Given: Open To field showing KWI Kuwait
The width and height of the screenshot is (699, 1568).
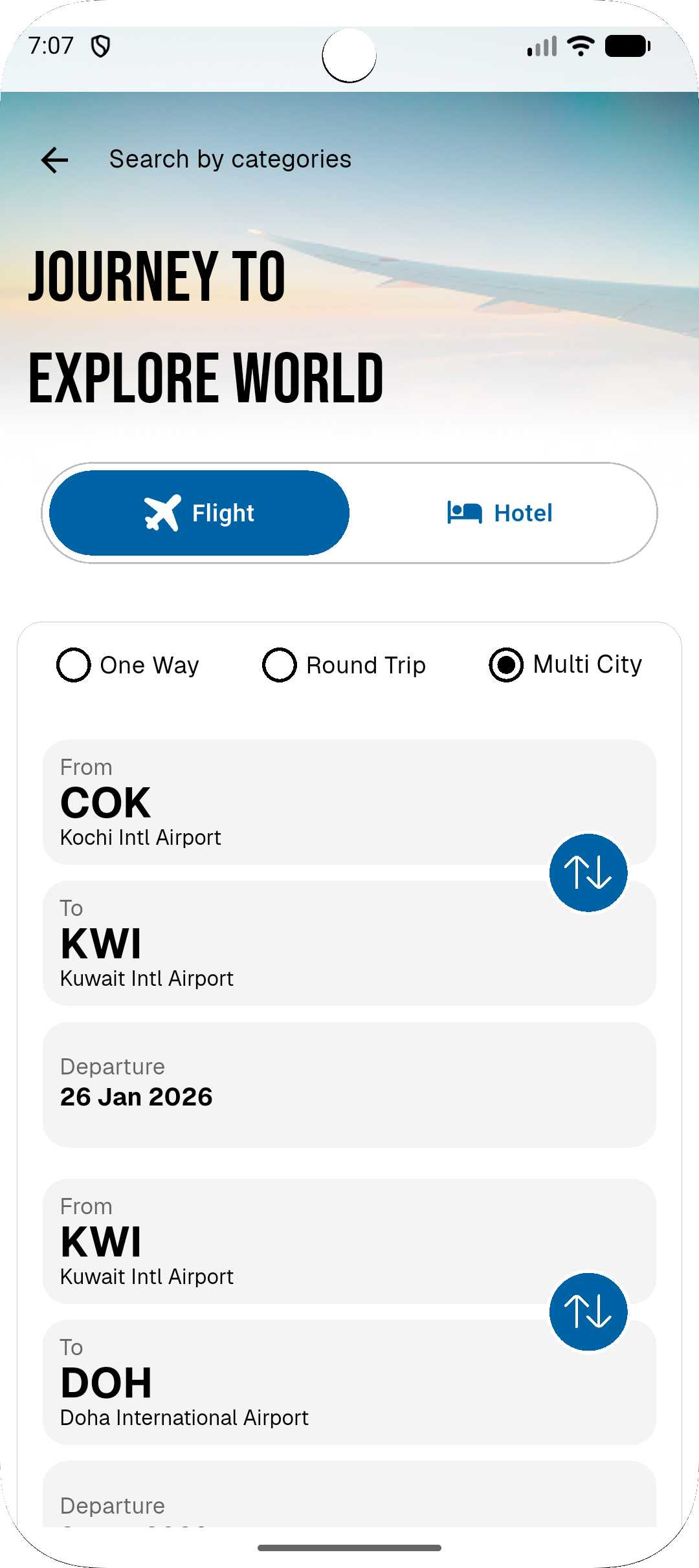Looking at the screenshot, I should 291,944.
